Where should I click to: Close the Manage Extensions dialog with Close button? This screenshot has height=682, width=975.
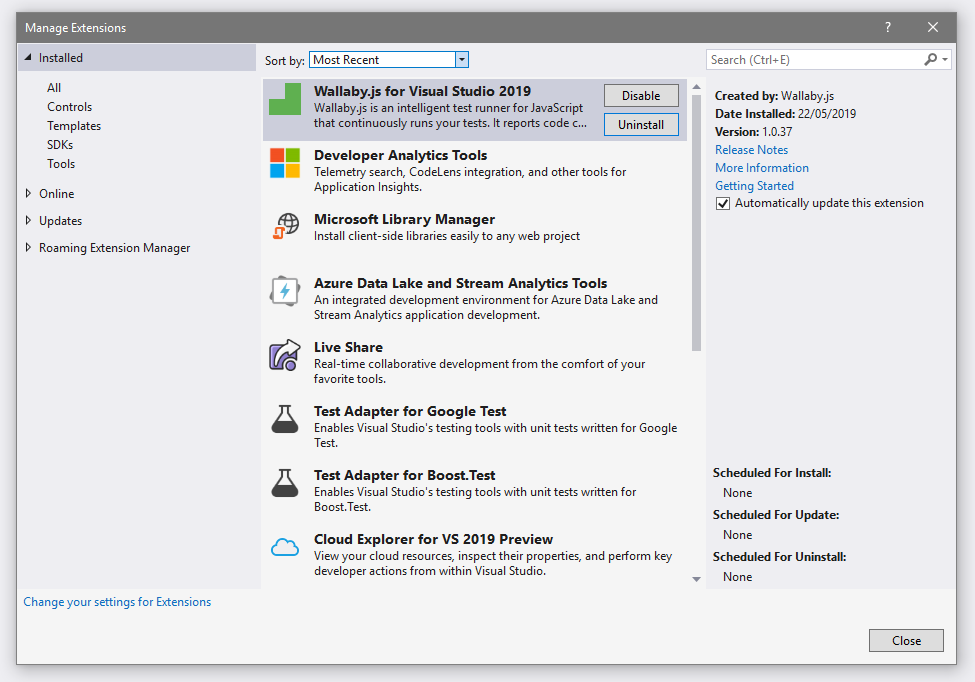coord(906,640)
